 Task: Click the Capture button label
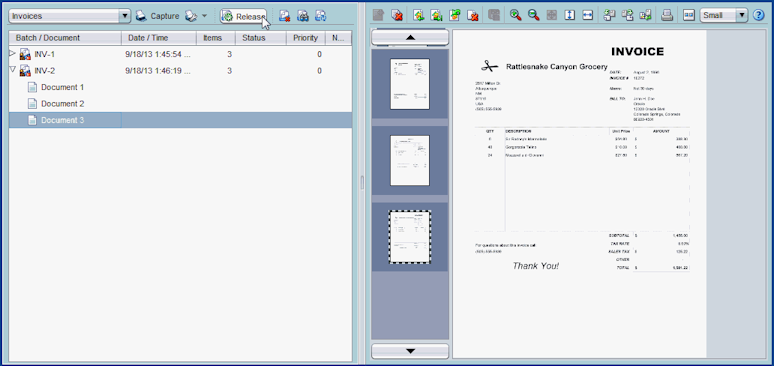[x=165, y=16]
